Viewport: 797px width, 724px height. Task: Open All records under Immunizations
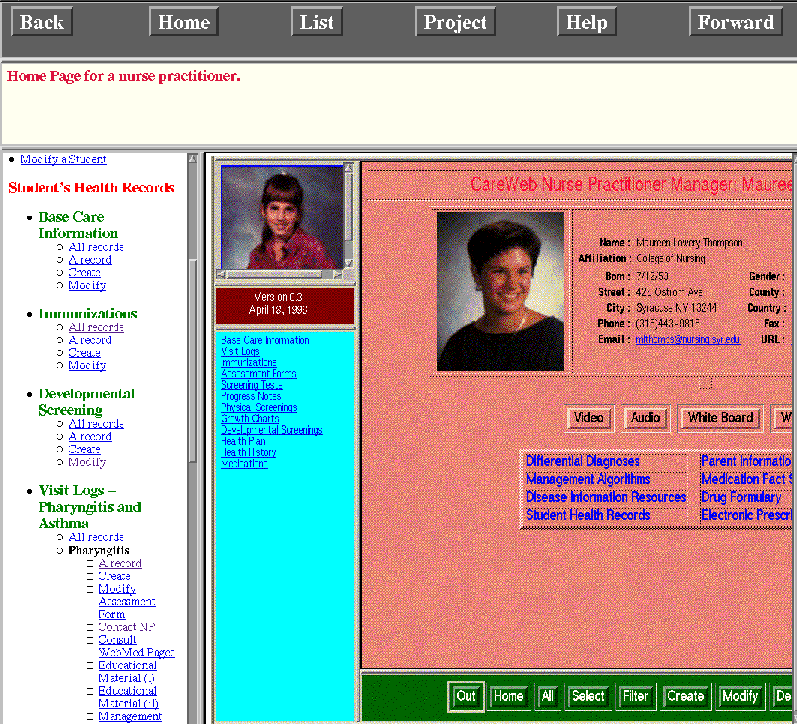(x=96, y=327)
